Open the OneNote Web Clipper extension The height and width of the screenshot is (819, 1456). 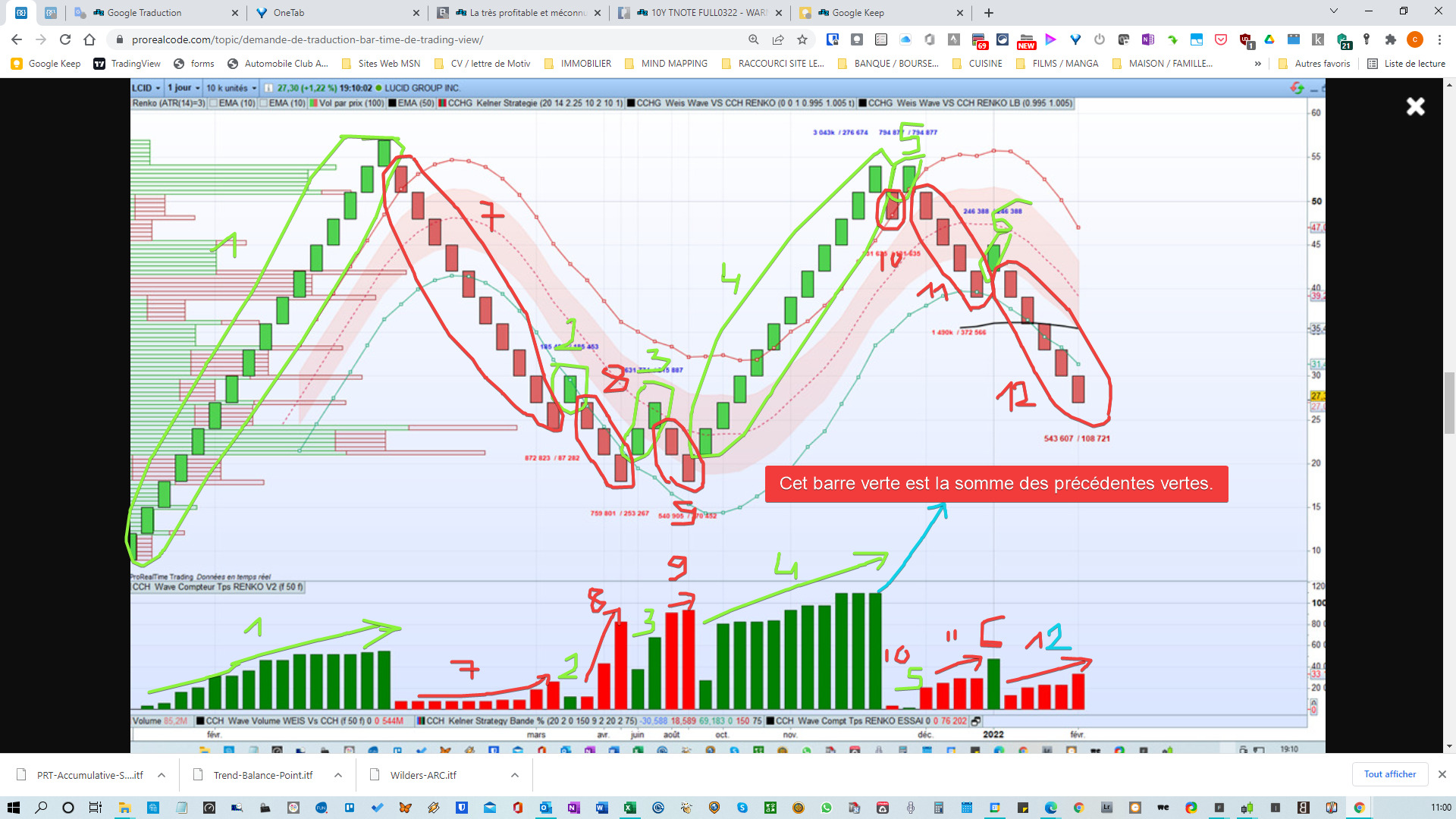(1147, 39)
